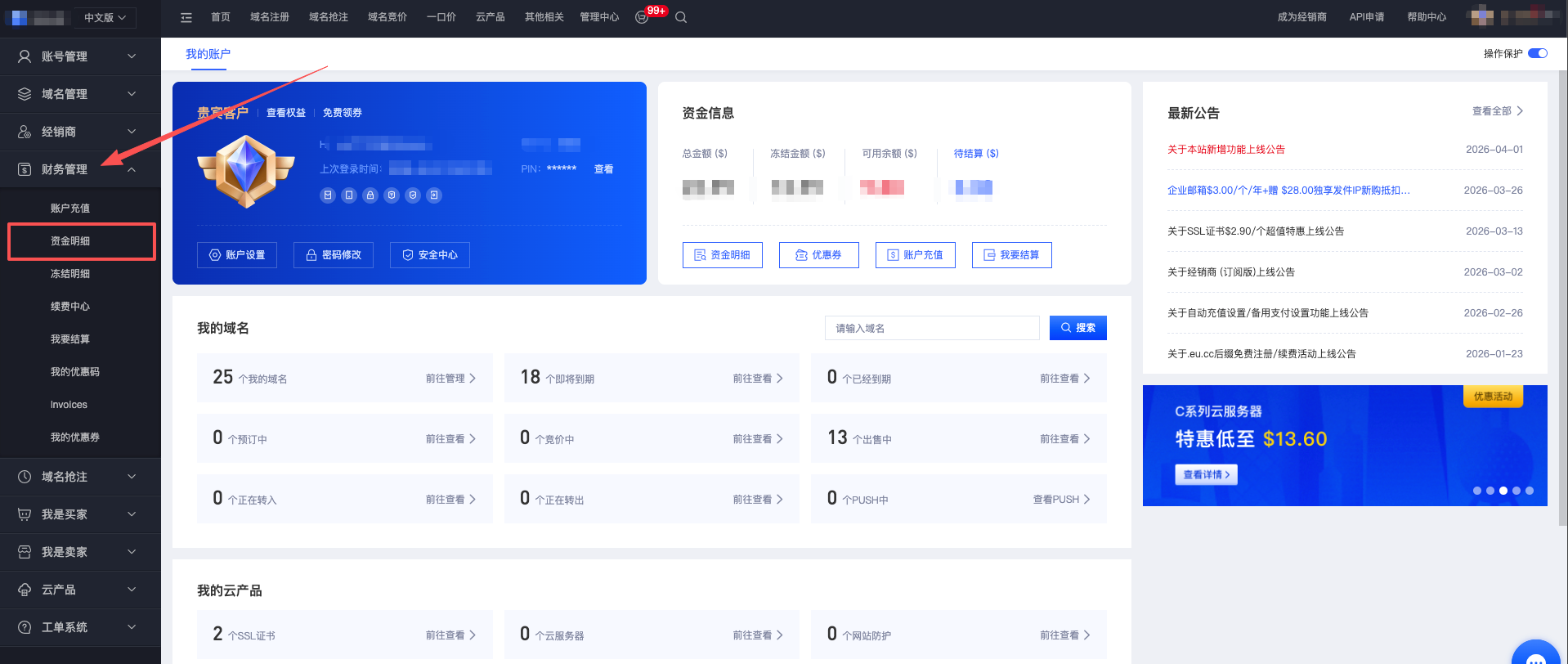The image size is (1568, 664).
Task: Open the 中文版 language dropdown
Action: pos(105,17)
